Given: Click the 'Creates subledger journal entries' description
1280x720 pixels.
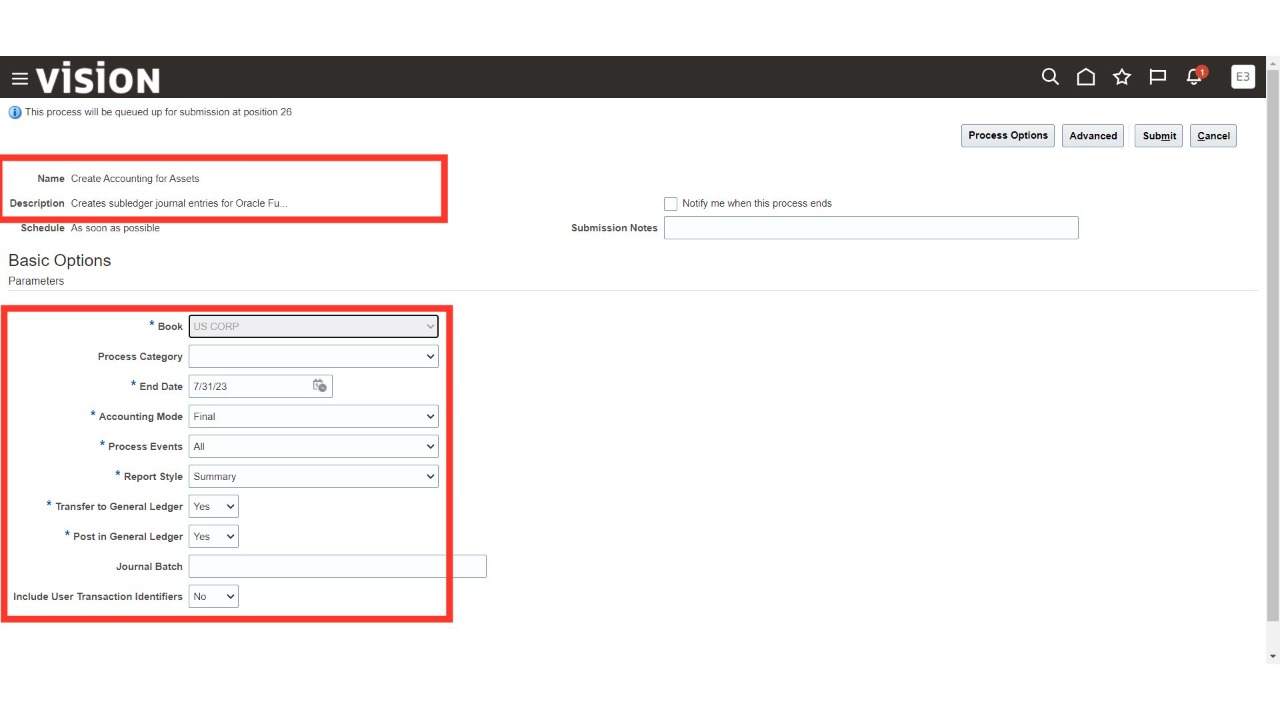Looking at the screenshot, I should 179,203.
